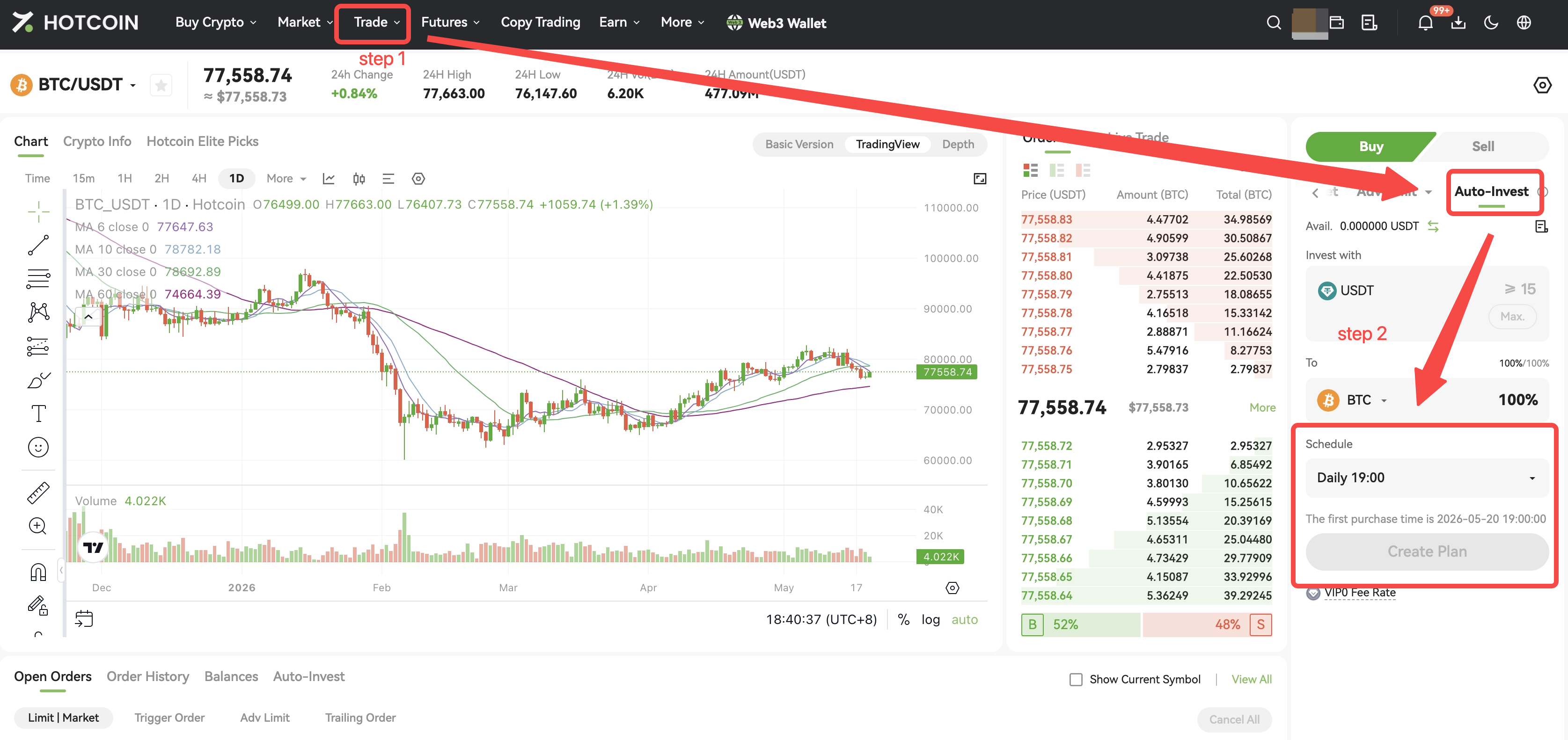Open the wallet assets icon in the header

click(x=1337, y=23)
